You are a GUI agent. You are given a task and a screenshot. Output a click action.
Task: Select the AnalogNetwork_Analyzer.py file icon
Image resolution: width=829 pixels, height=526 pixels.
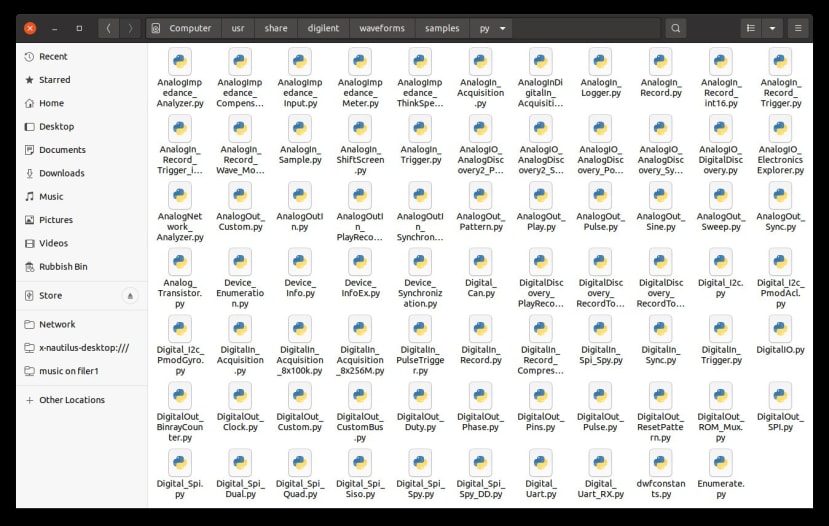click(x=180, y=195)
